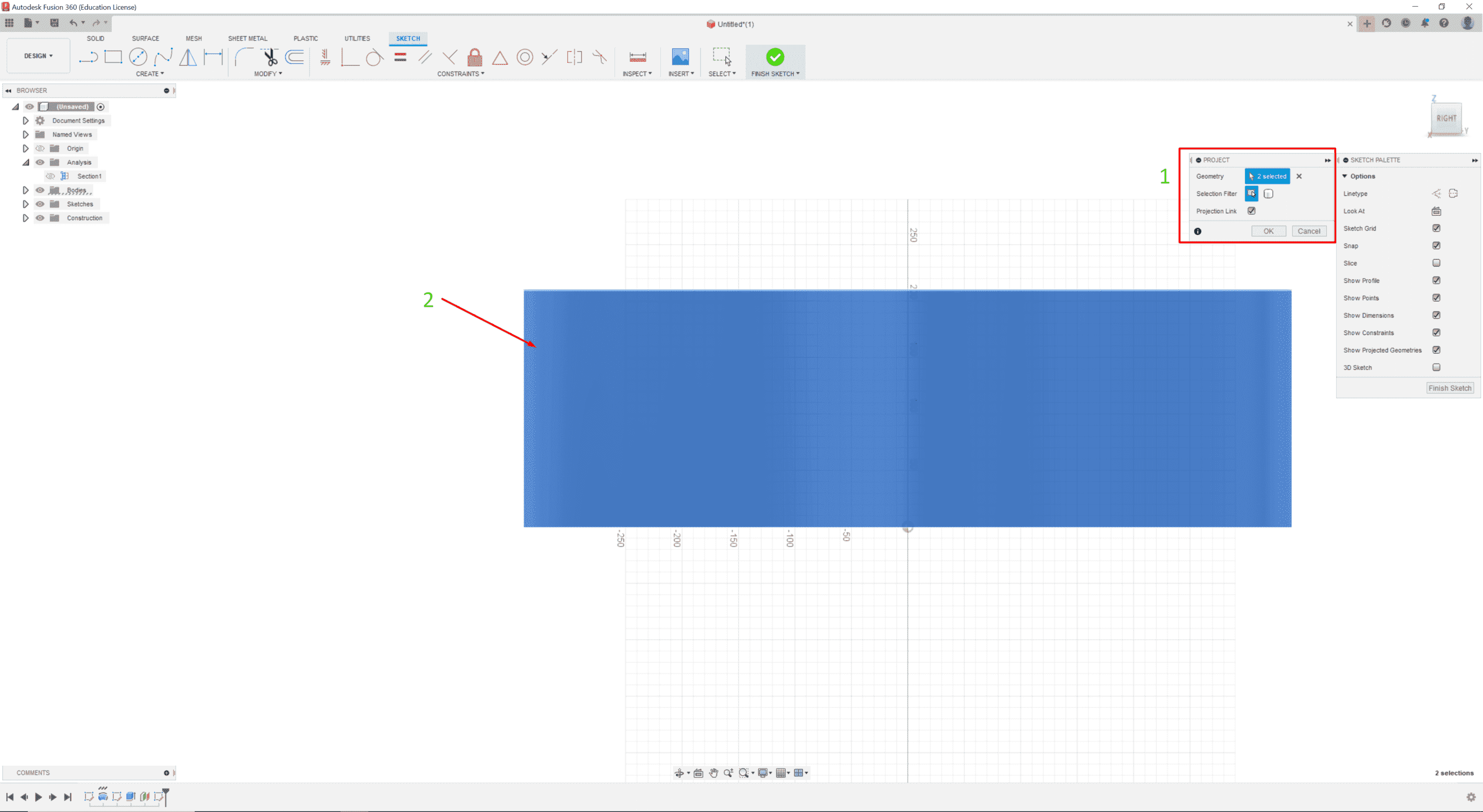Viewport: 1483px width, 812px height.
Task: Expand the Document Settings tree node
Action: [25, 121]
